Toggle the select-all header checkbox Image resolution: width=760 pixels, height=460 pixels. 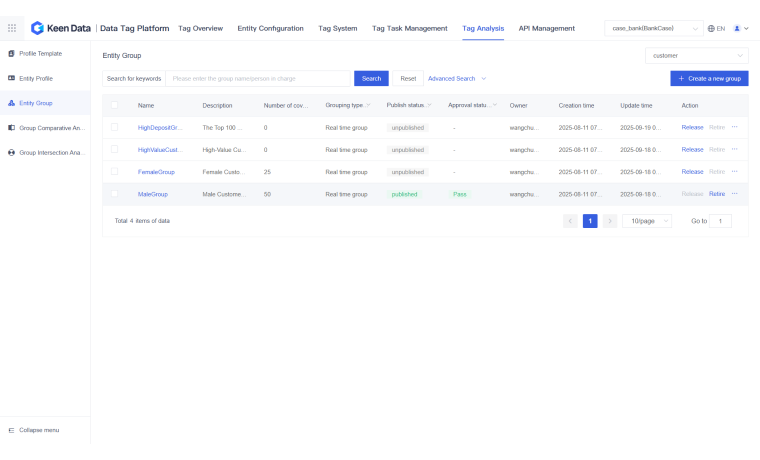coord(115,105)
